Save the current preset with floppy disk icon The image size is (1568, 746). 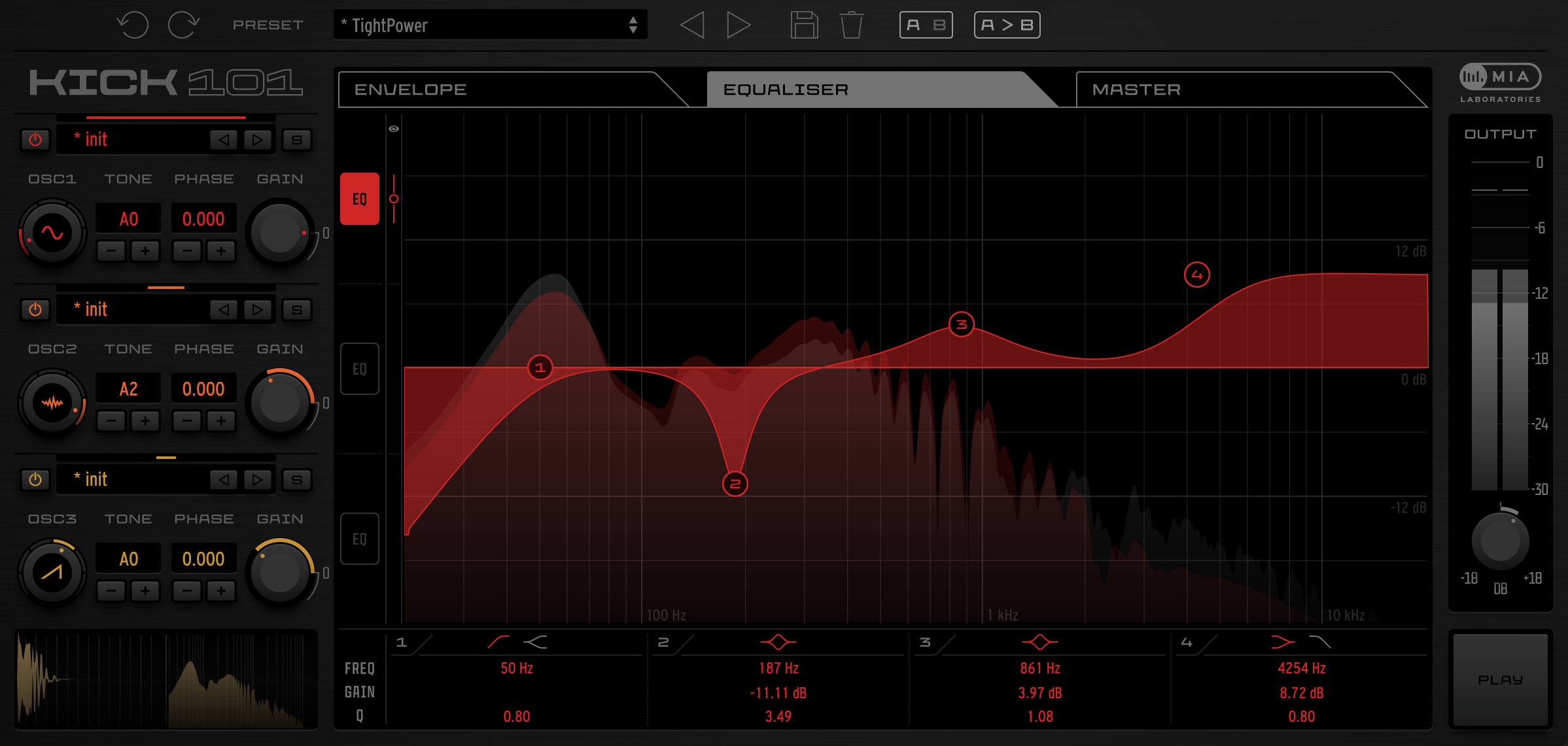click(804, 25)
